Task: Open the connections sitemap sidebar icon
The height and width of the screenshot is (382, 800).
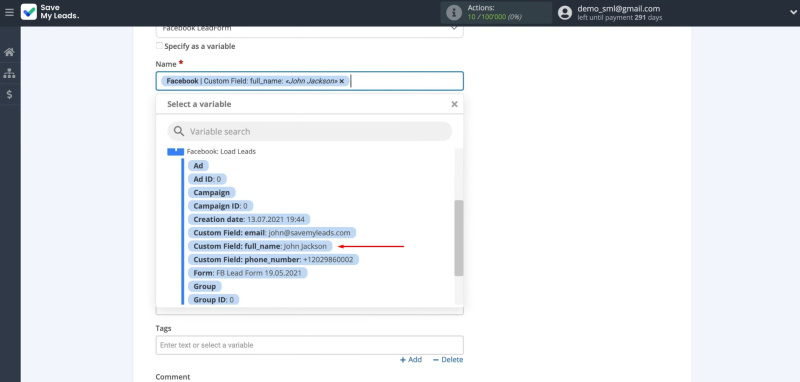Action: (x=9, y=73)
